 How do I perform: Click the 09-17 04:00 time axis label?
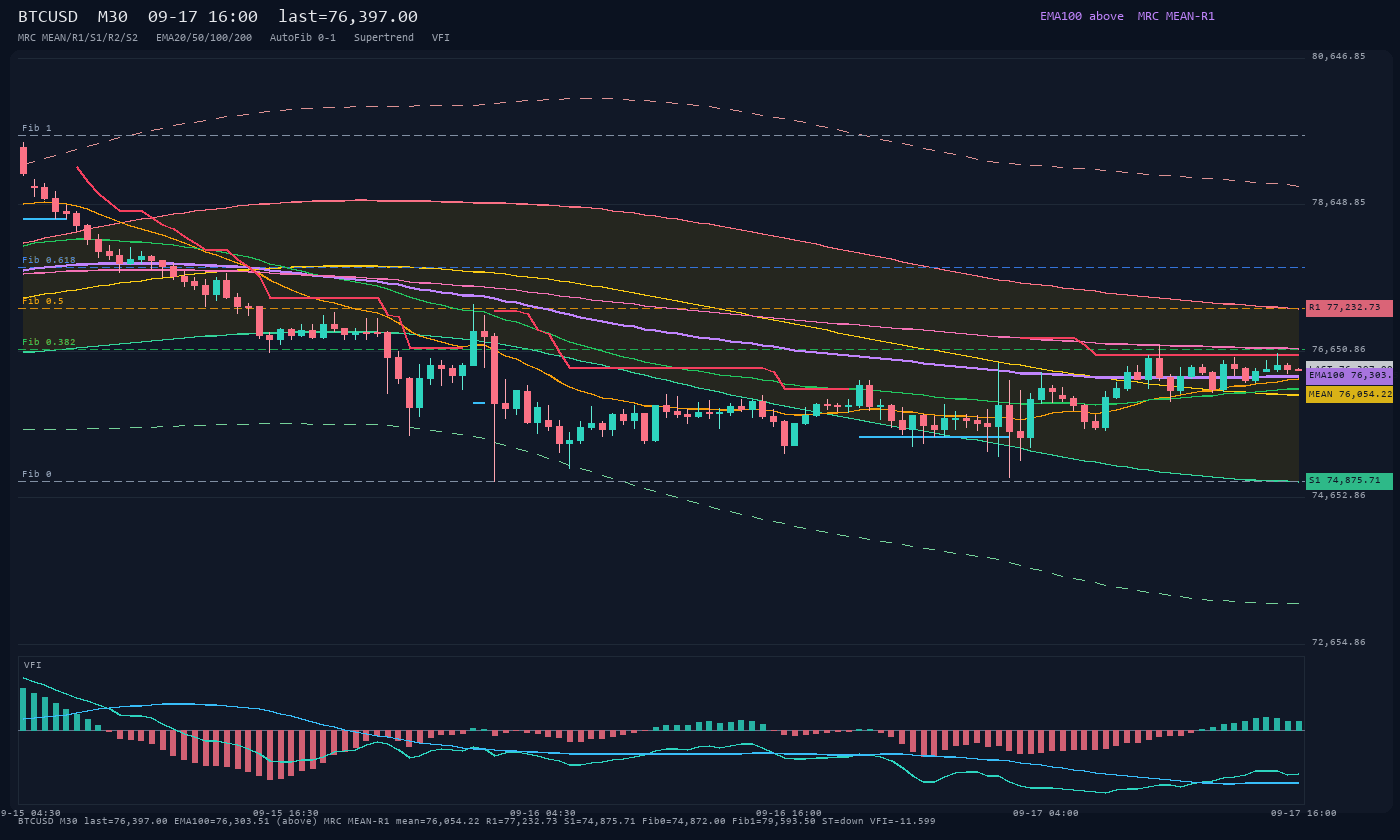click(1046, 813)
